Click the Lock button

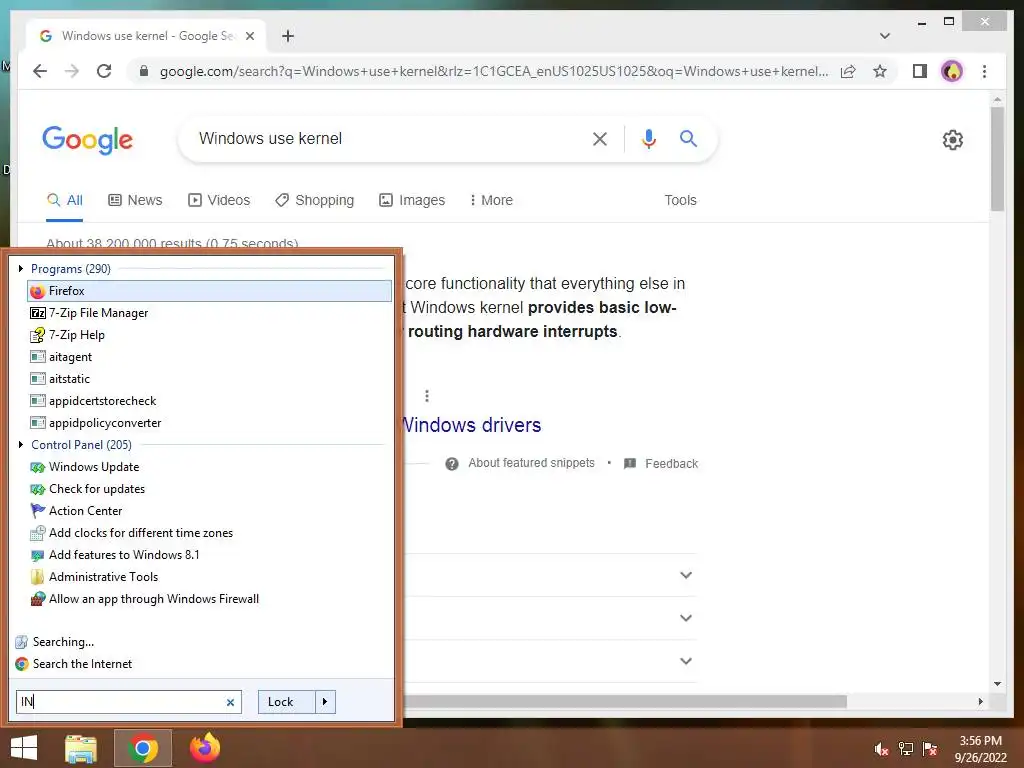click(x=286, y=702)
